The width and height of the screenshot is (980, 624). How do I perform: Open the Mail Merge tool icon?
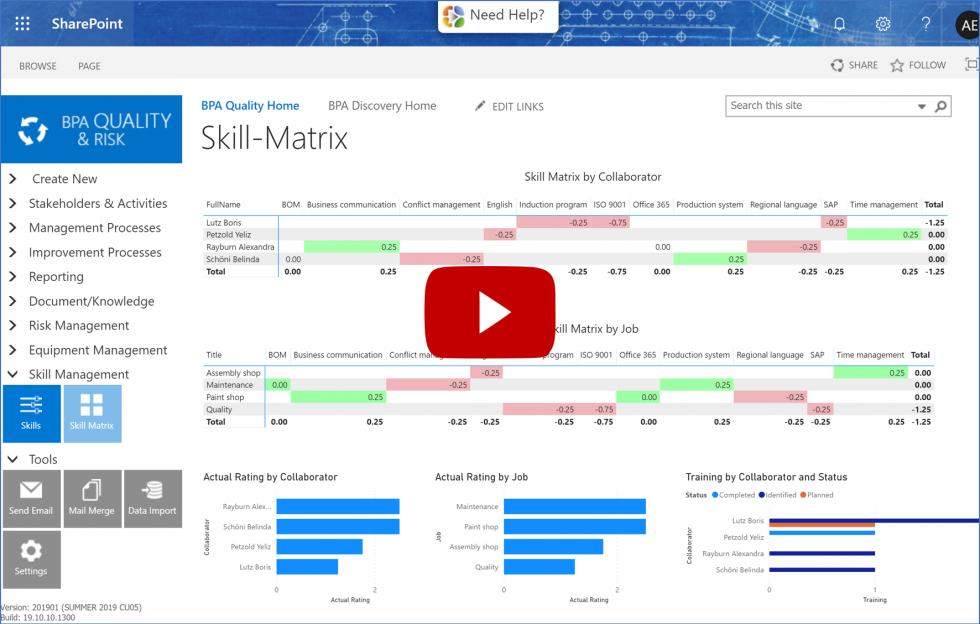click(x=92, y=498)
